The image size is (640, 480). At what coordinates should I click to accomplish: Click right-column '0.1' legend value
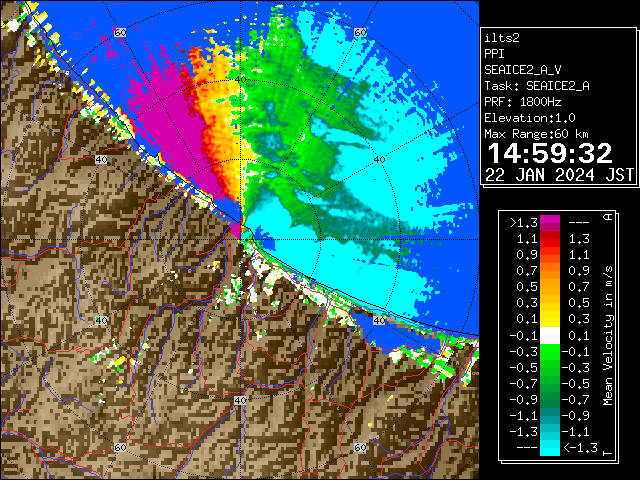[579, 336]
